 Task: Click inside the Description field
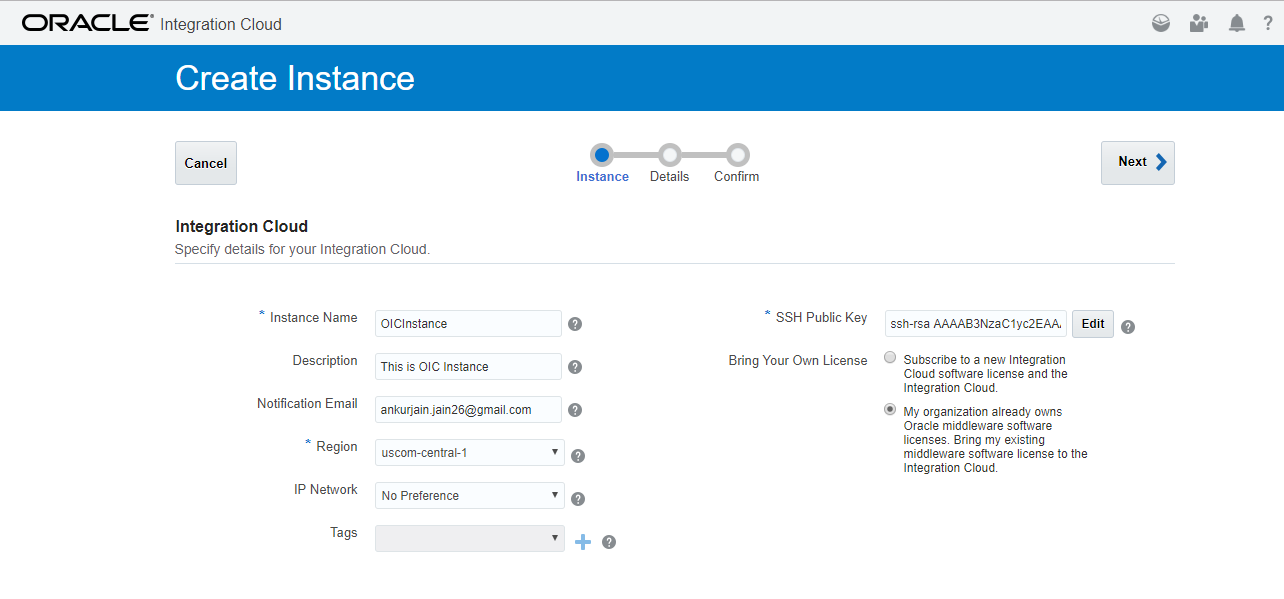pos(467,366)
